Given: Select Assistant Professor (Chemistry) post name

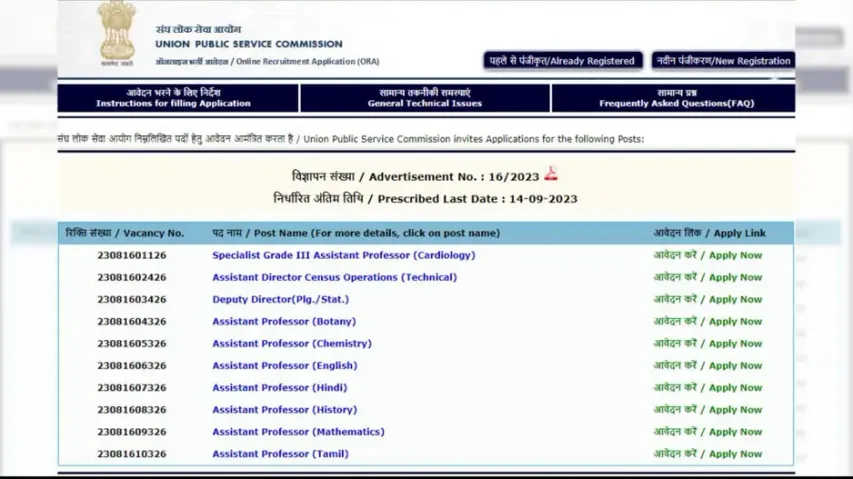Looking at the screenshot, I should (291, 343).
